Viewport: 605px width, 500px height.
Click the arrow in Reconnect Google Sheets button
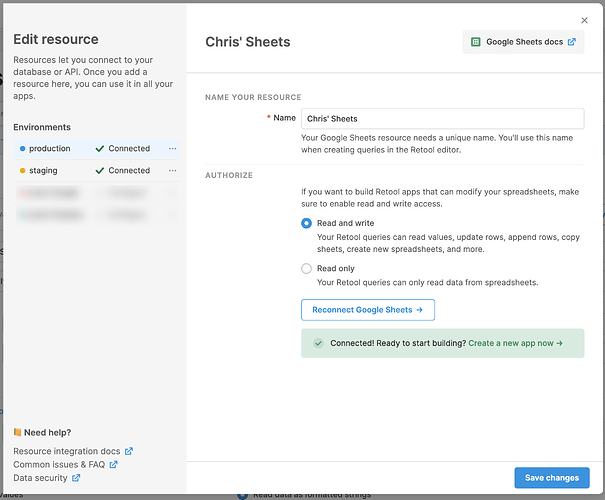click(419, 310)
